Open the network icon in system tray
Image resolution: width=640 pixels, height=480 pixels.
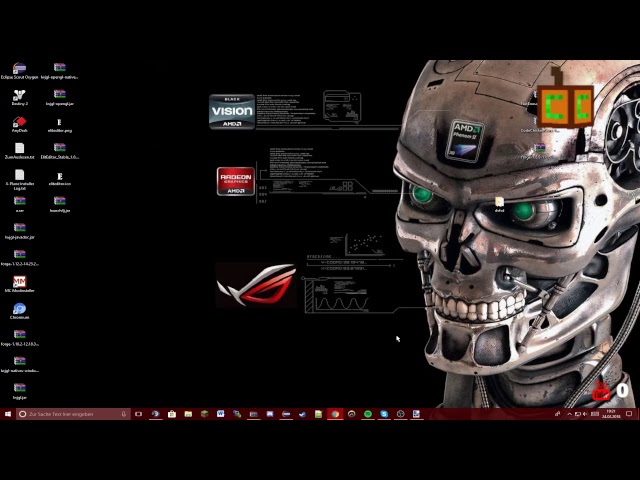tap(577, 414)
